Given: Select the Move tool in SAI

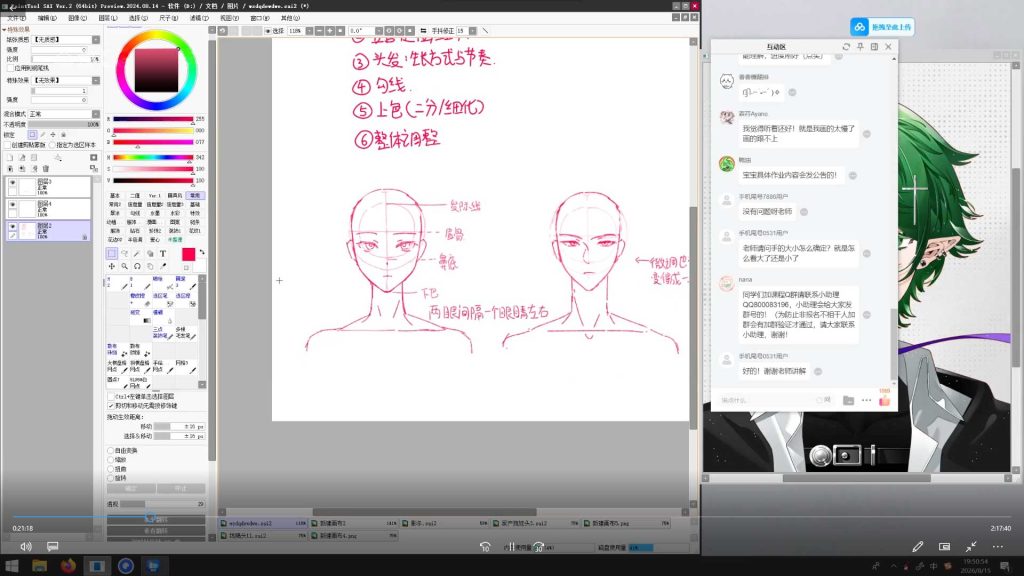Looking at the screenshot, I should point(112,266).
